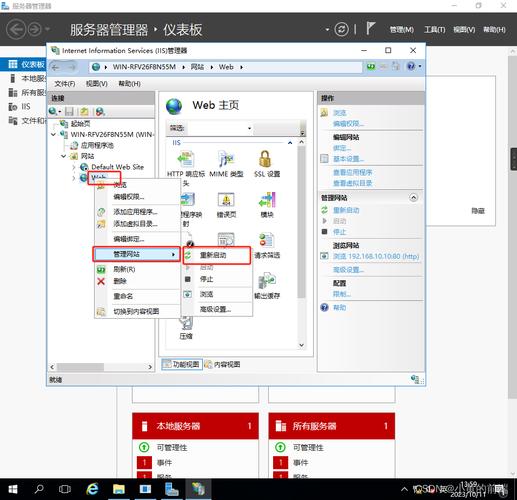Collapse 网站 tree node
This screenshot has height=500, width=517.
coord(63,156)
